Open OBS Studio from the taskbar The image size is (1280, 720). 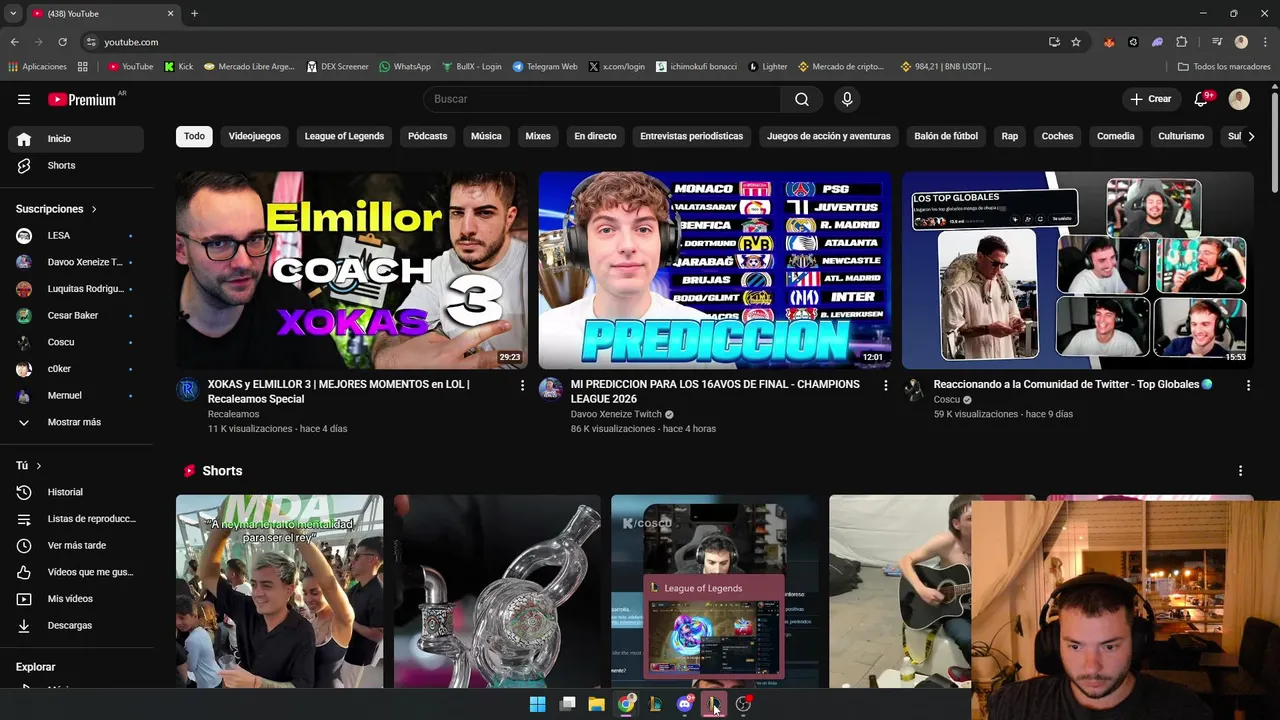[x=743, y=704]
